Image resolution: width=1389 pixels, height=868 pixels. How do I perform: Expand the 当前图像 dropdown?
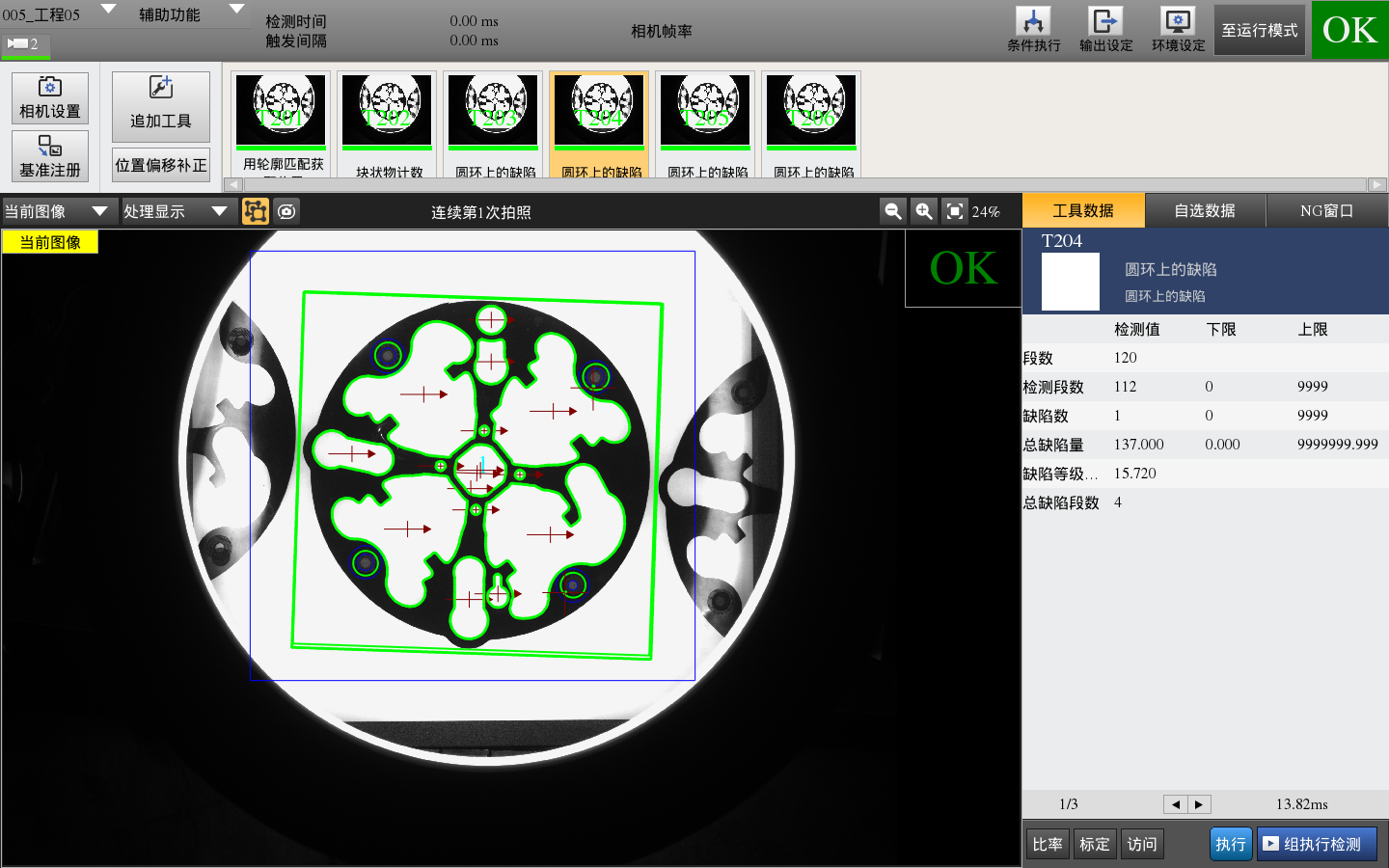99,211
